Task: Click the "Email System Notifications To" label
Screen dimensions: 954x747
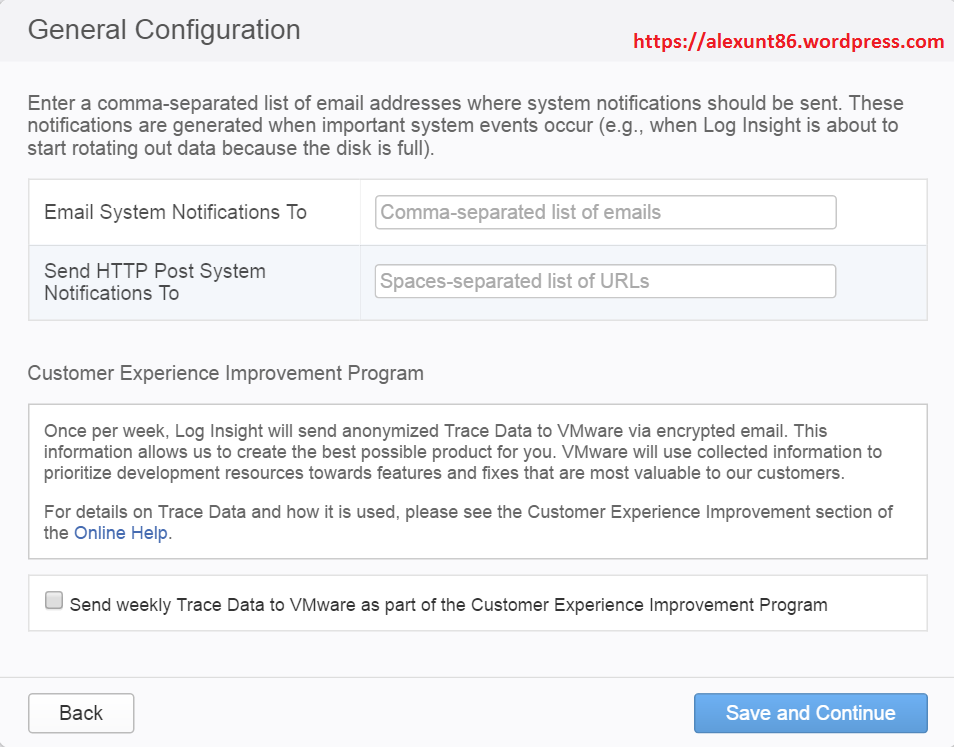Action: pyautogui.click(x=175, y=212)
